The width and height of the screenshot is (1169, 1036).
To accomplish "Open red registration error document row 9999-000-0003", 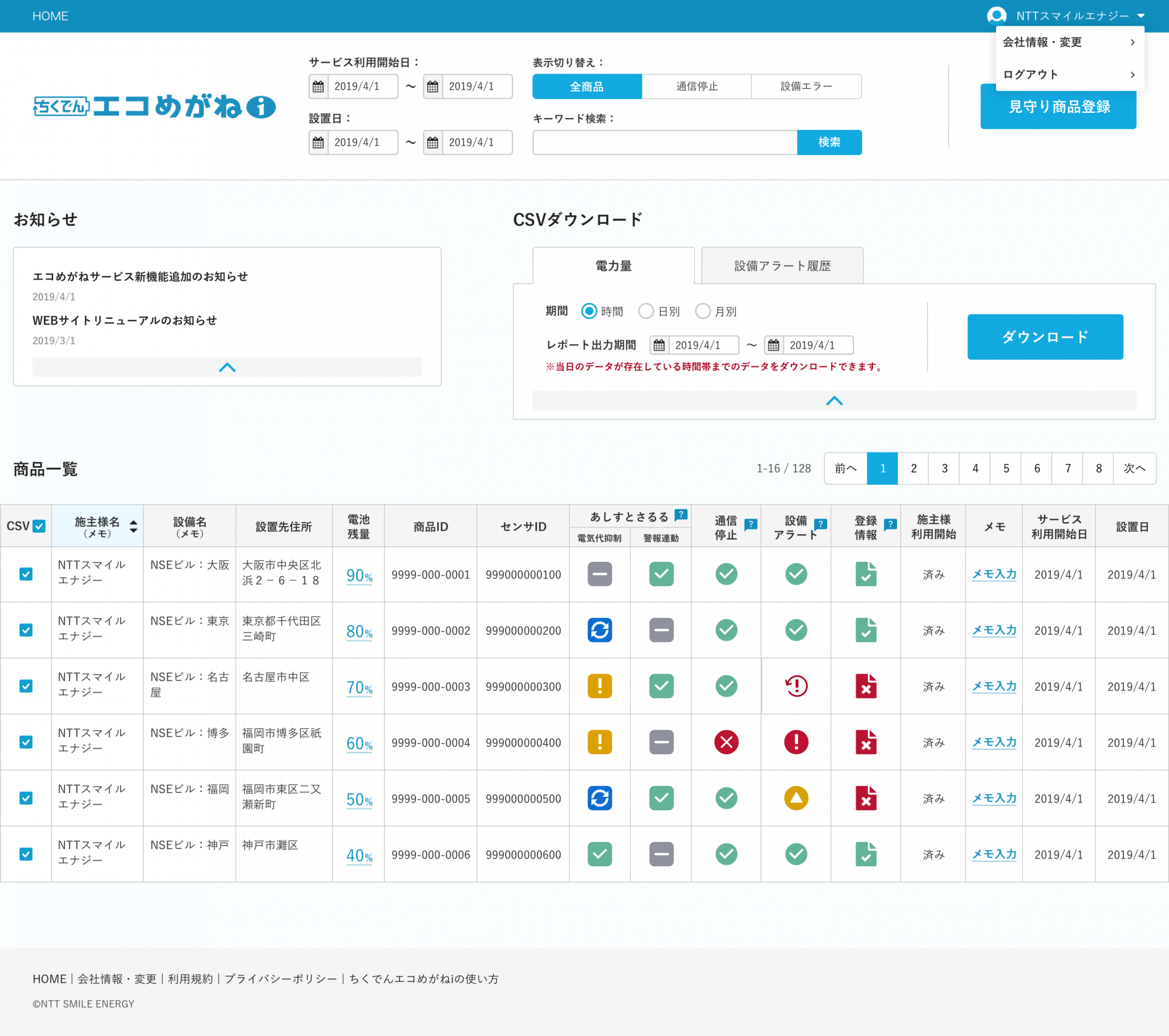I will [x=866, y=686].
